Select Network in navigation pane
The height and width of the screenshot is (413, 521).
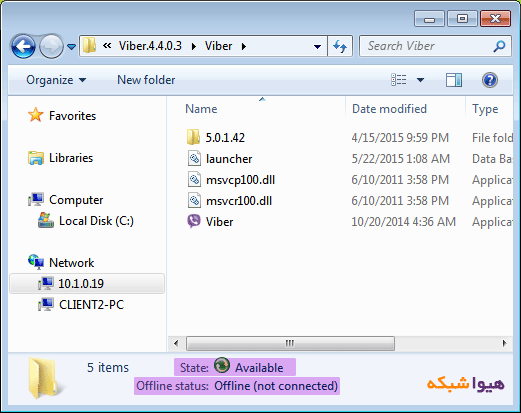72,263
